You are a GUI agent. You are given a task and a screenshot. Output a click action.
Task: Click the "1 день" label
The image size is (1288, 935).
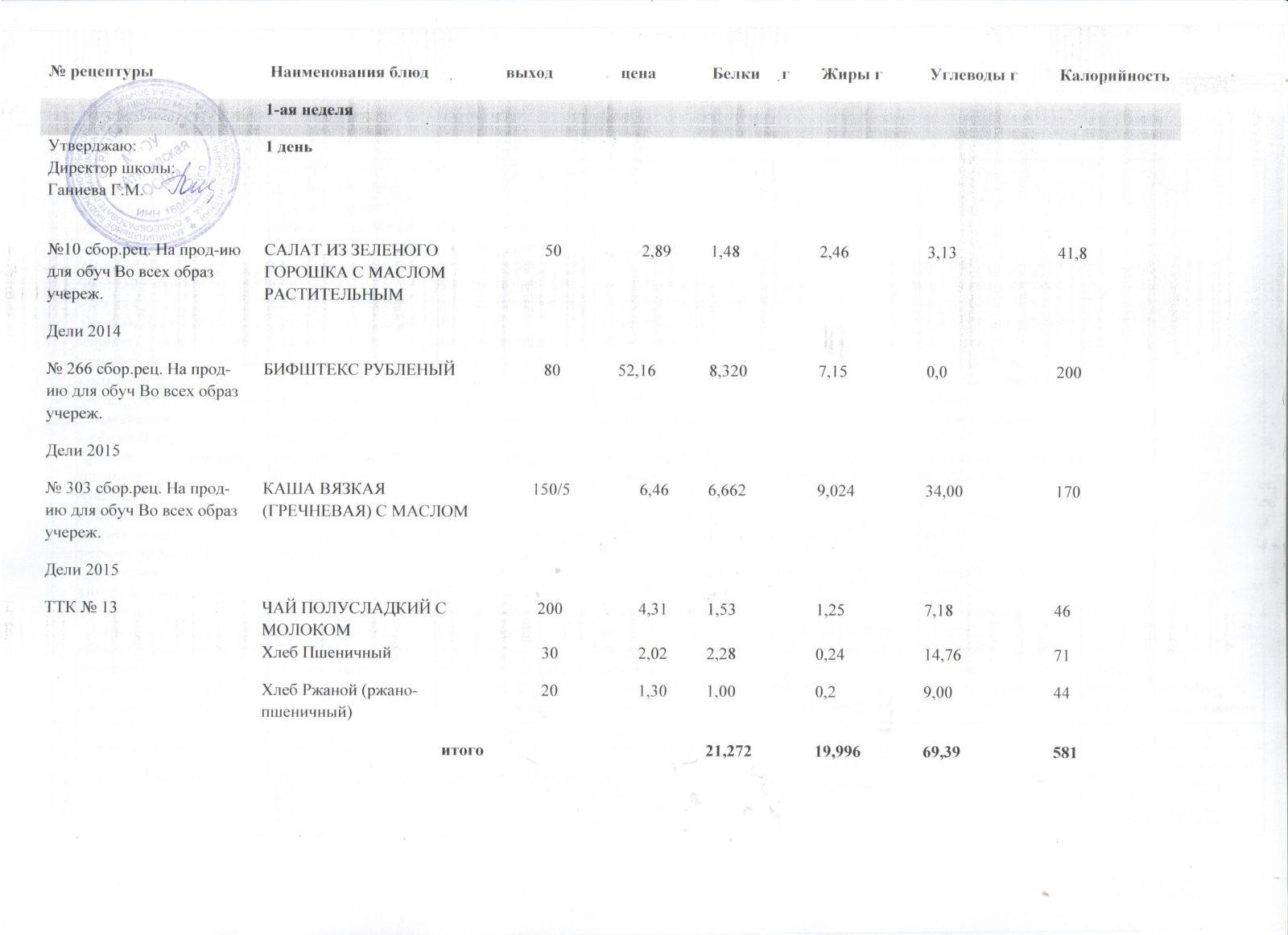(289, 147)
